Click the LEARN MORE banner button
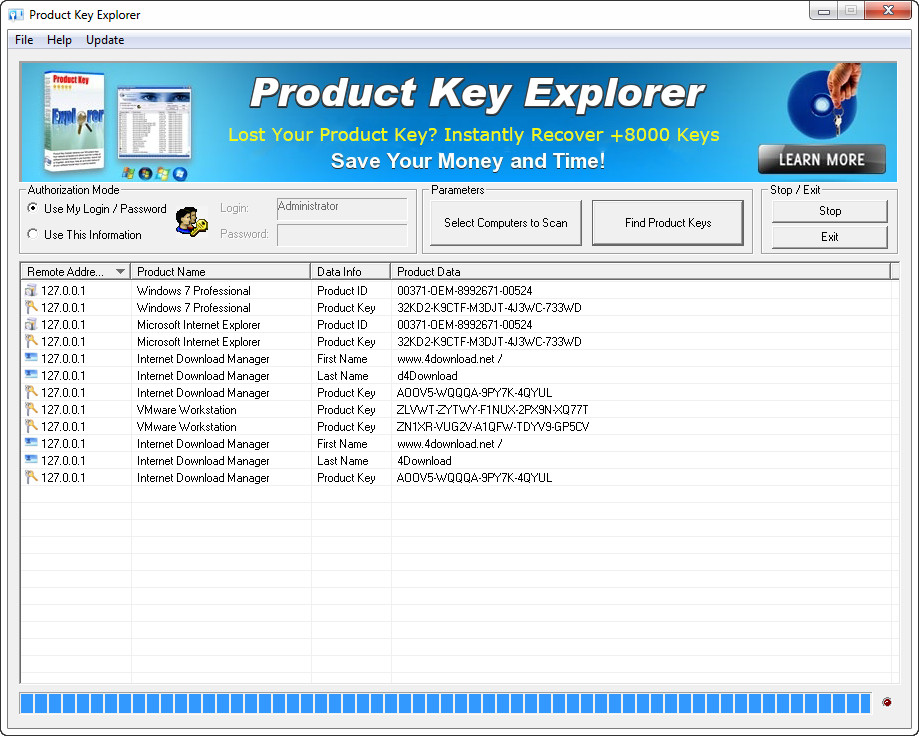Viewport: 919px width, 736px height. click(x=822, y=159)
